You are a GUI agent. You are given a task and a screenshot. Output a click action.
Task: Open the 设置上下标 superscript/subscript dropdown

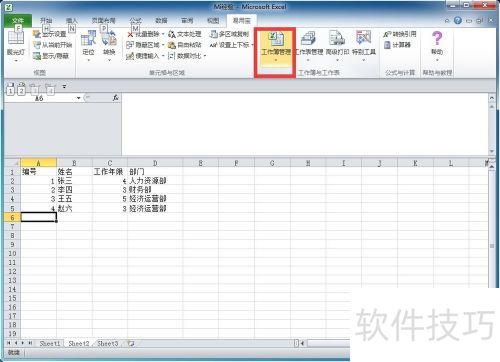pyautogui.click(x=232, y=45)
